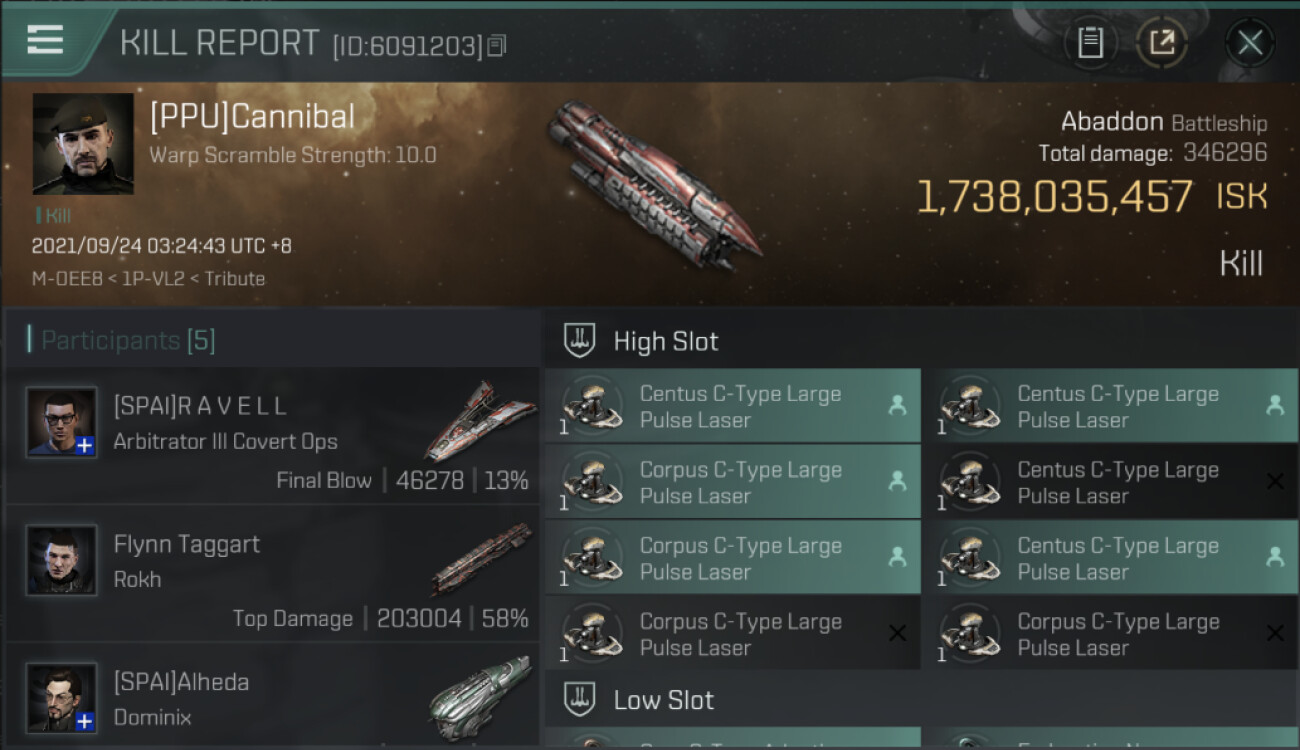Click Alheda's pilot portrait
1300x750 pixels.
coord(62,698)
